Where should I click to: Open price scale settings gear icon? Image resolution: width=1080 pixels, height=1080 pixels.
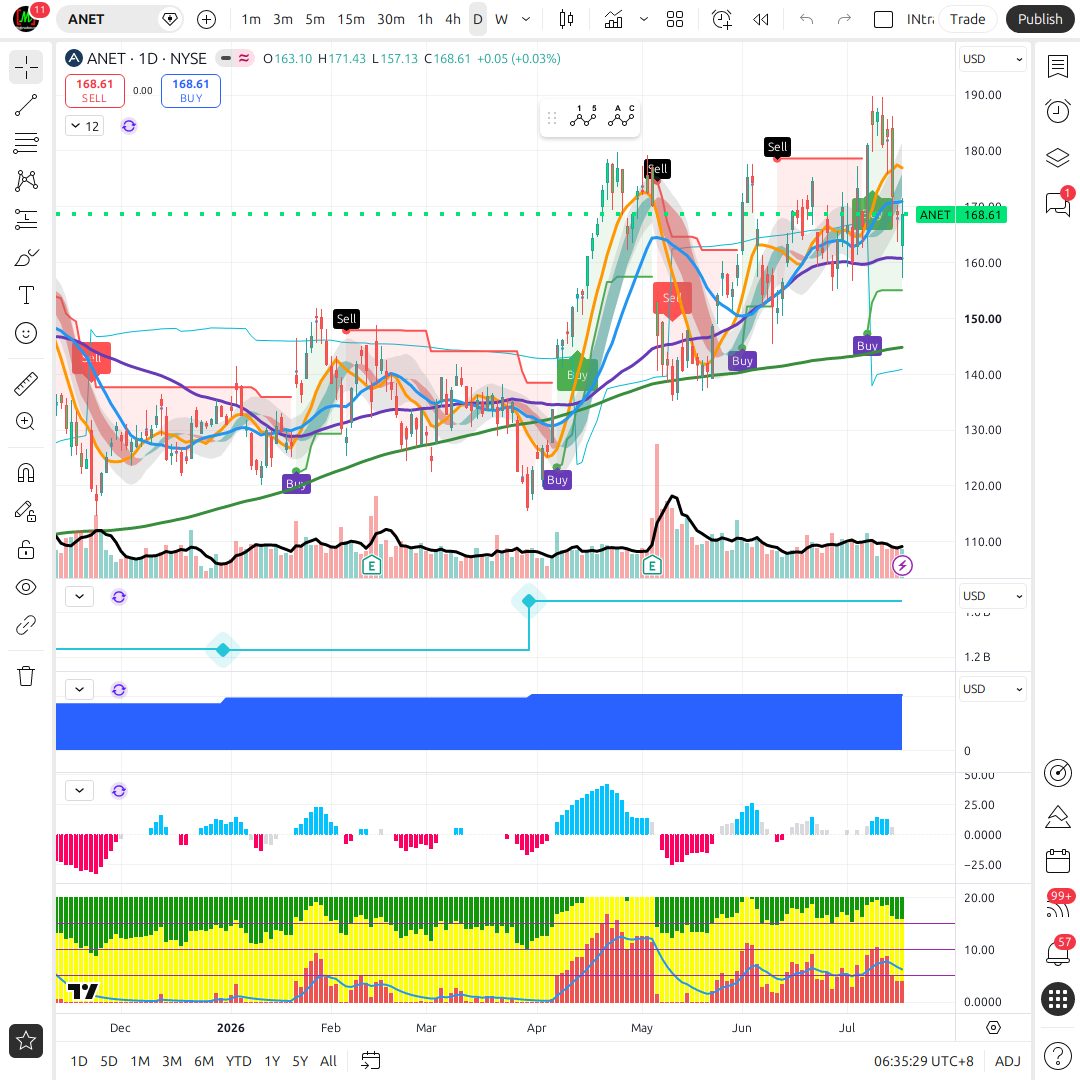coord(993,1028)
